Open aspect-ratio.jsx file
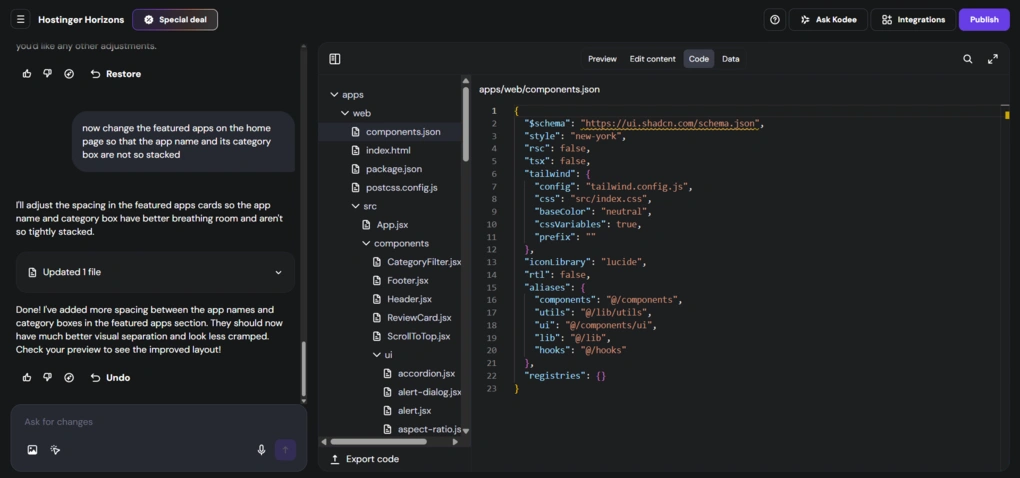The width and height of the screenshot is (1020, 478). click(422, 429)
